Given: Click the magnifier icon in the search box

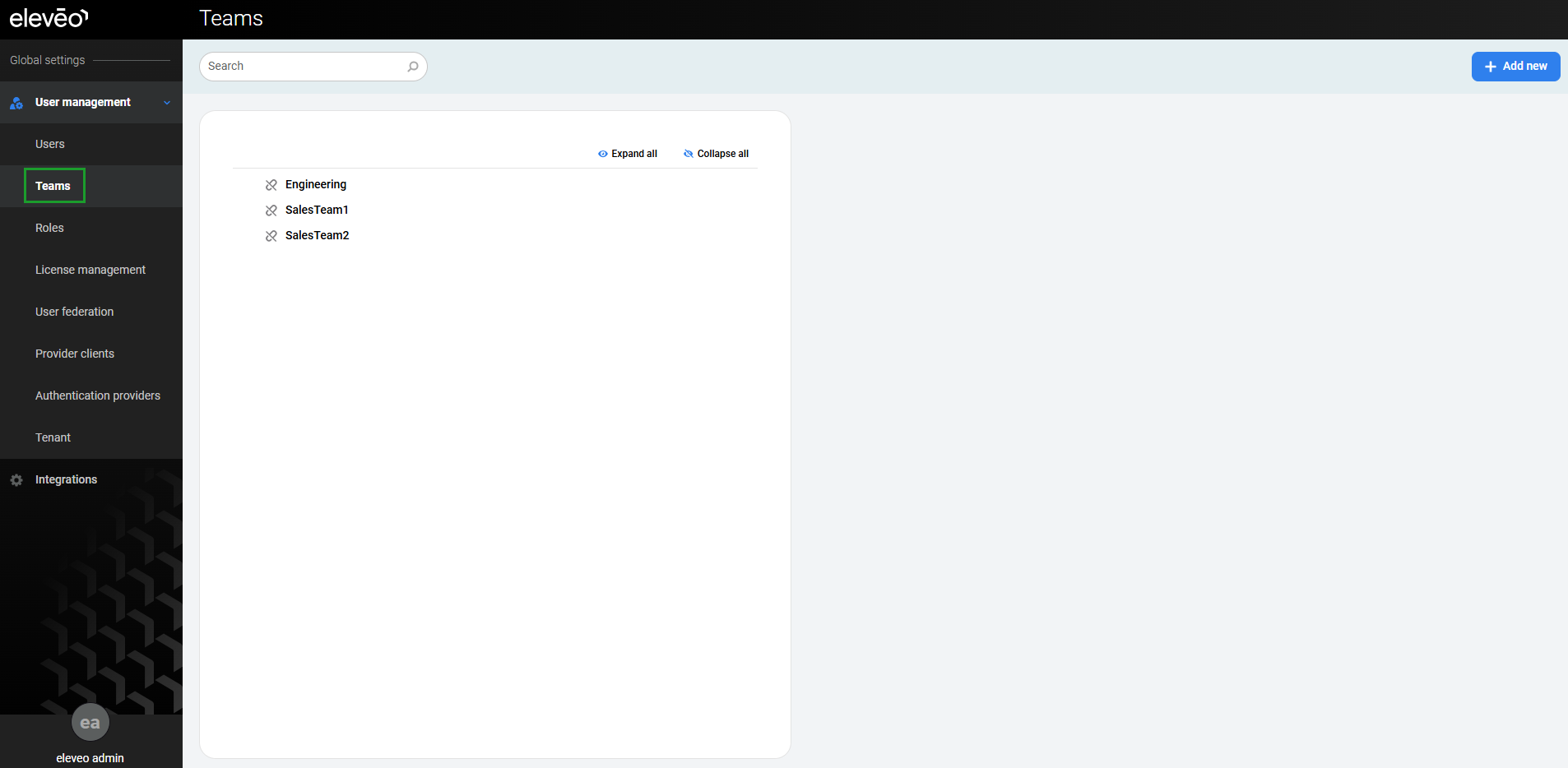Looking at the screenshot, I should coord(413,67).
